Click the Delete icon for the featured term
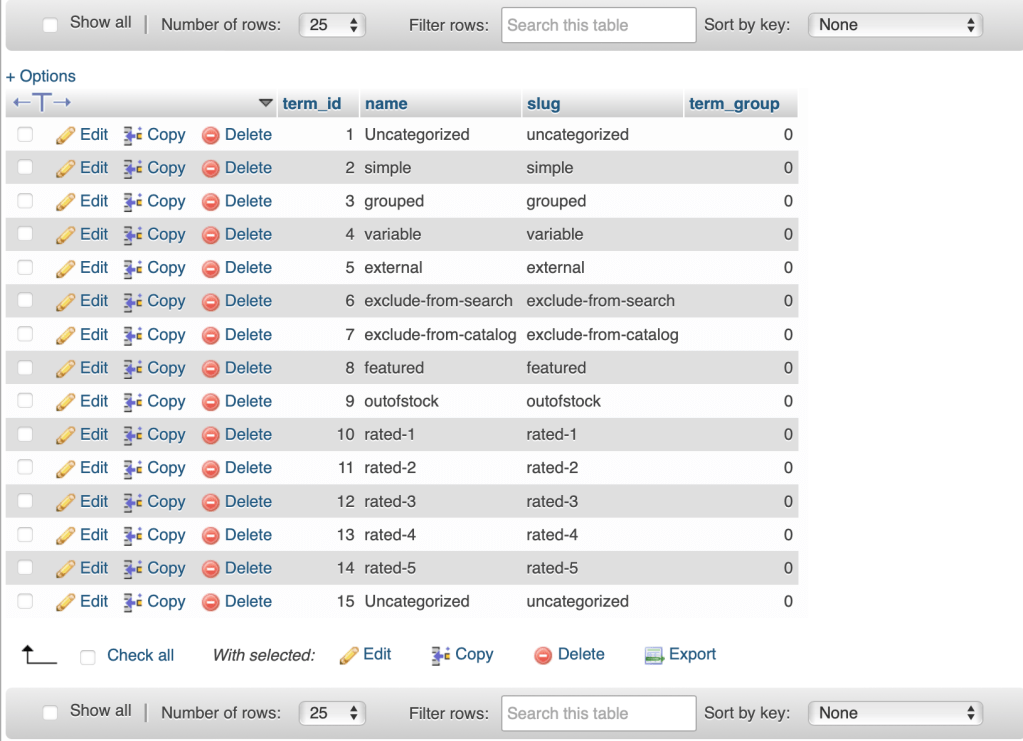Screen dimensions: 1023x741 point(210,368)
